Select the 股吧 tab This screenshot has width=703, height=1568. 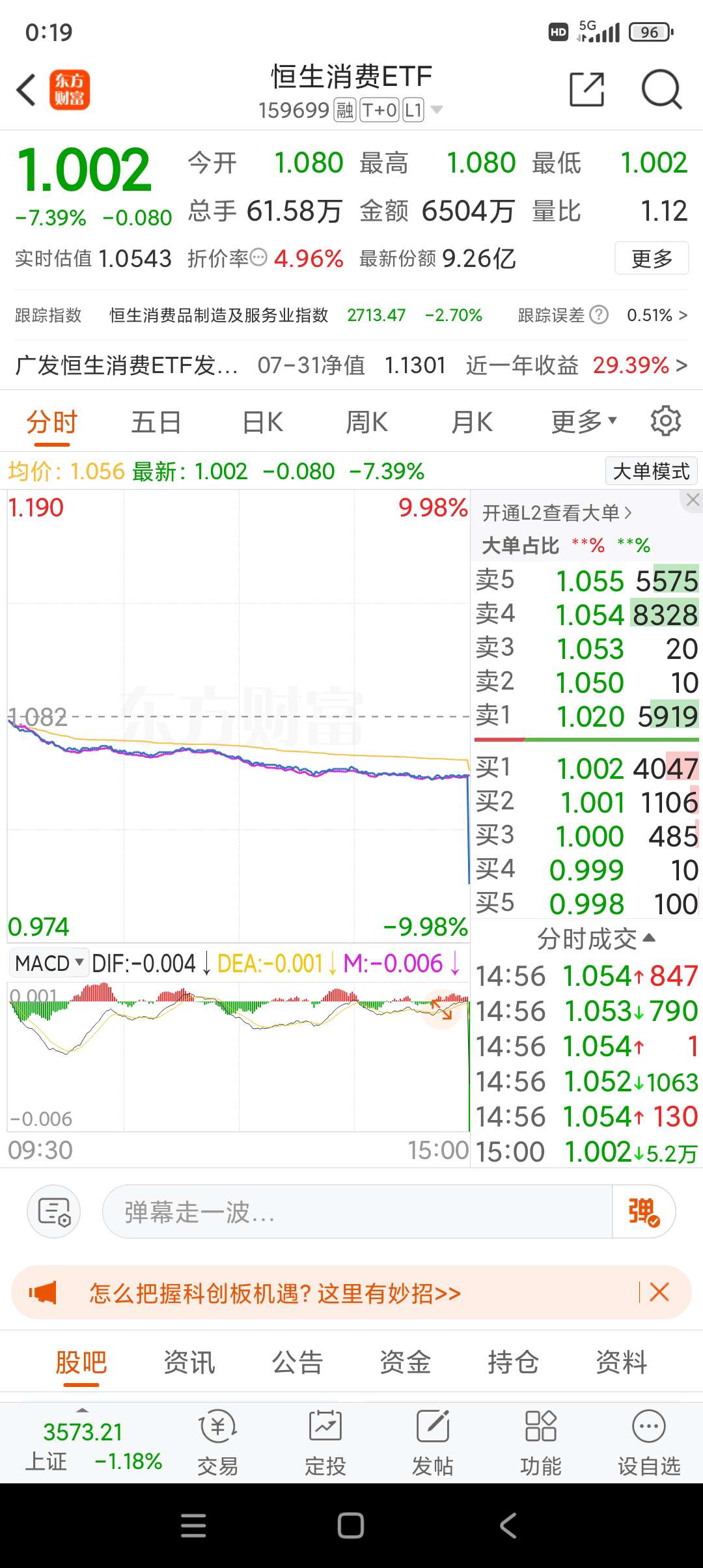coord(81,1362)
